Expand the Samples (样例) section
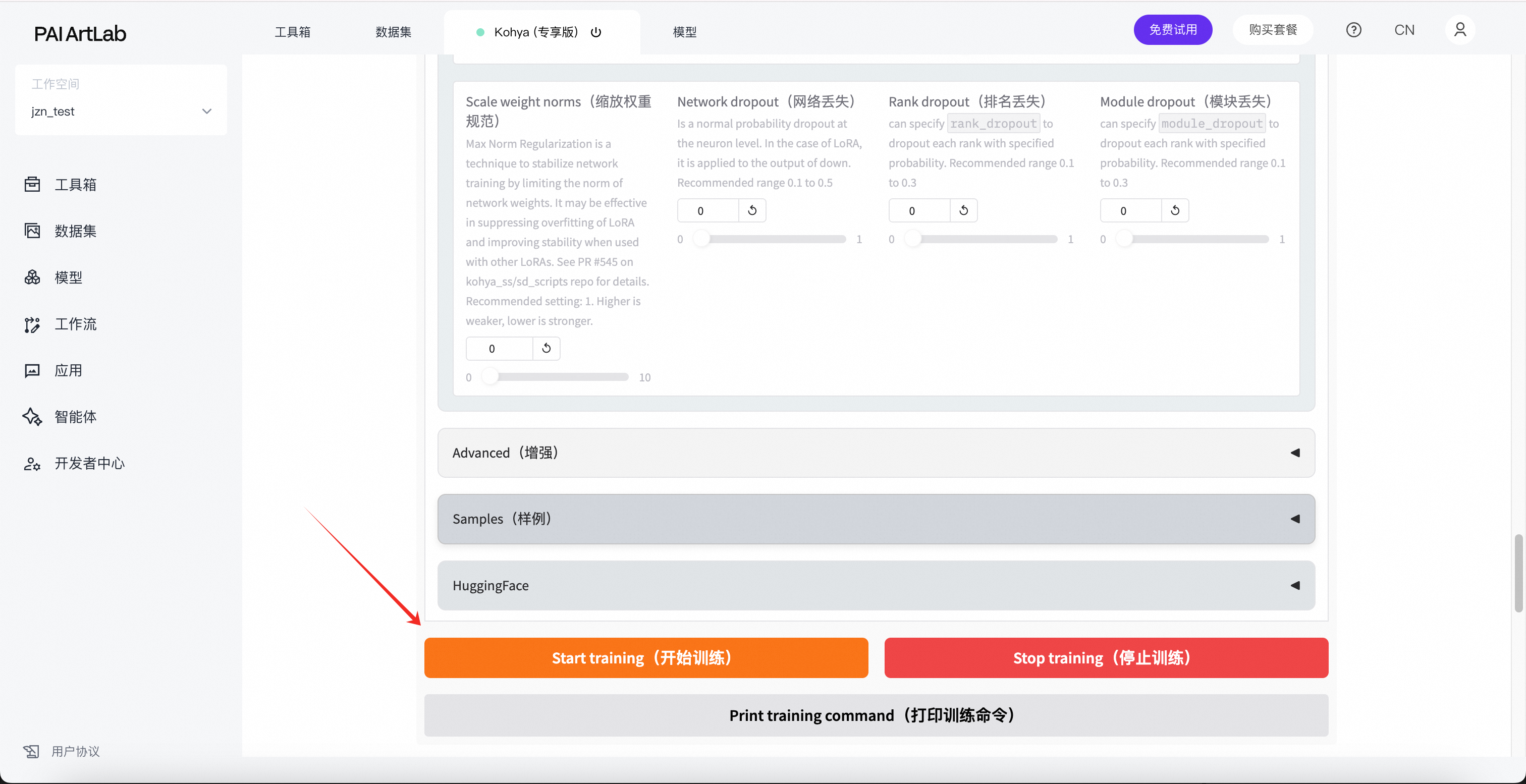1526x784 pixels. click(876, 519)
